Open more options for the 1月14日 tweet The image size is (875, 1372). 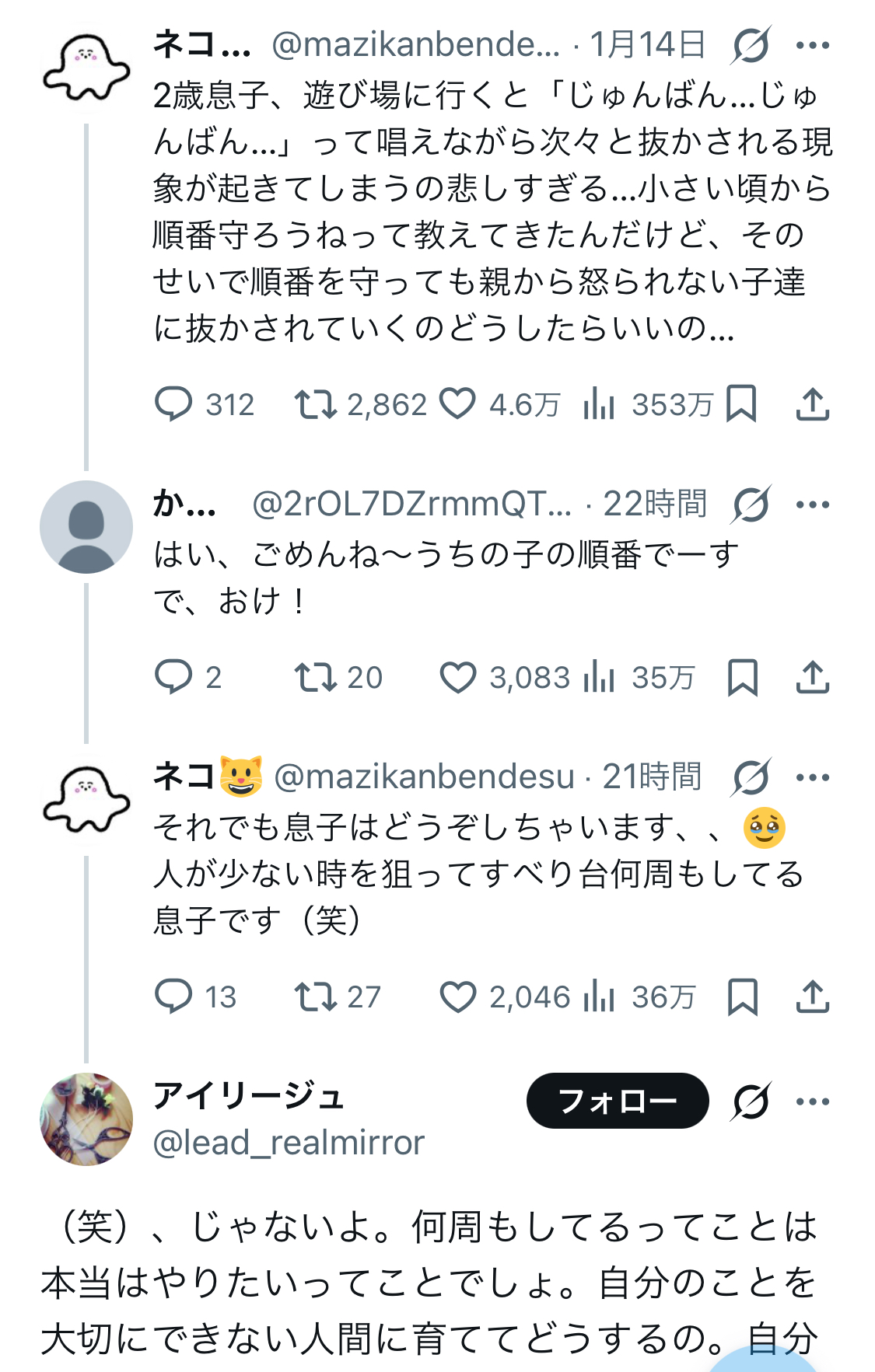click(x=813, y=45)
